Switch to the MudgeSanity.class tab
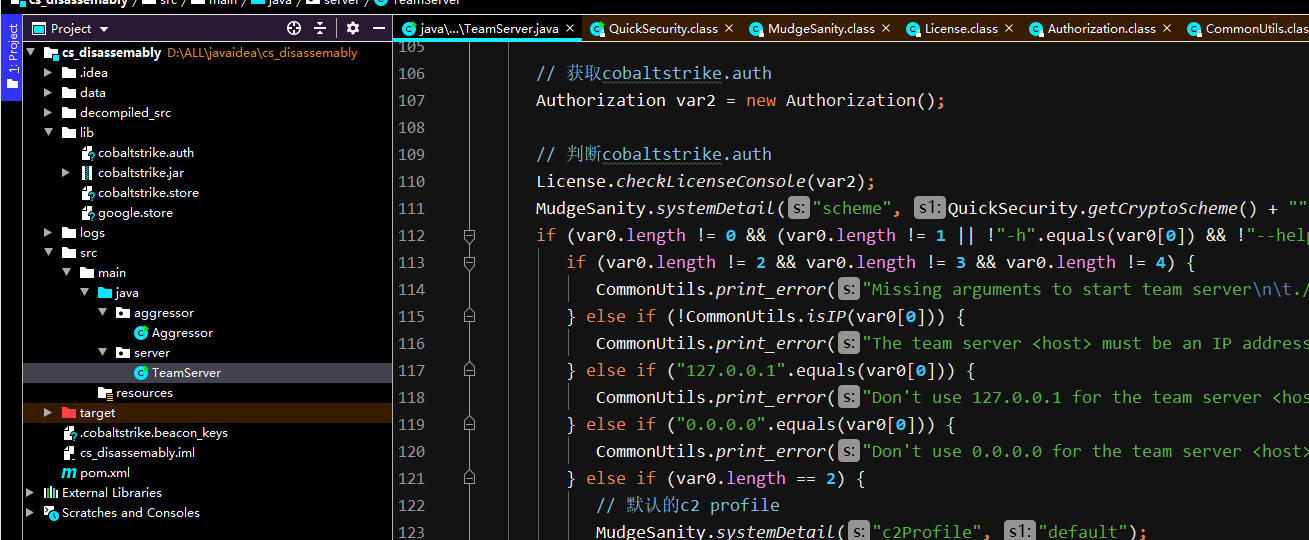The height and width of the screenshot is (540, 1309). click(x=821, y=29)
